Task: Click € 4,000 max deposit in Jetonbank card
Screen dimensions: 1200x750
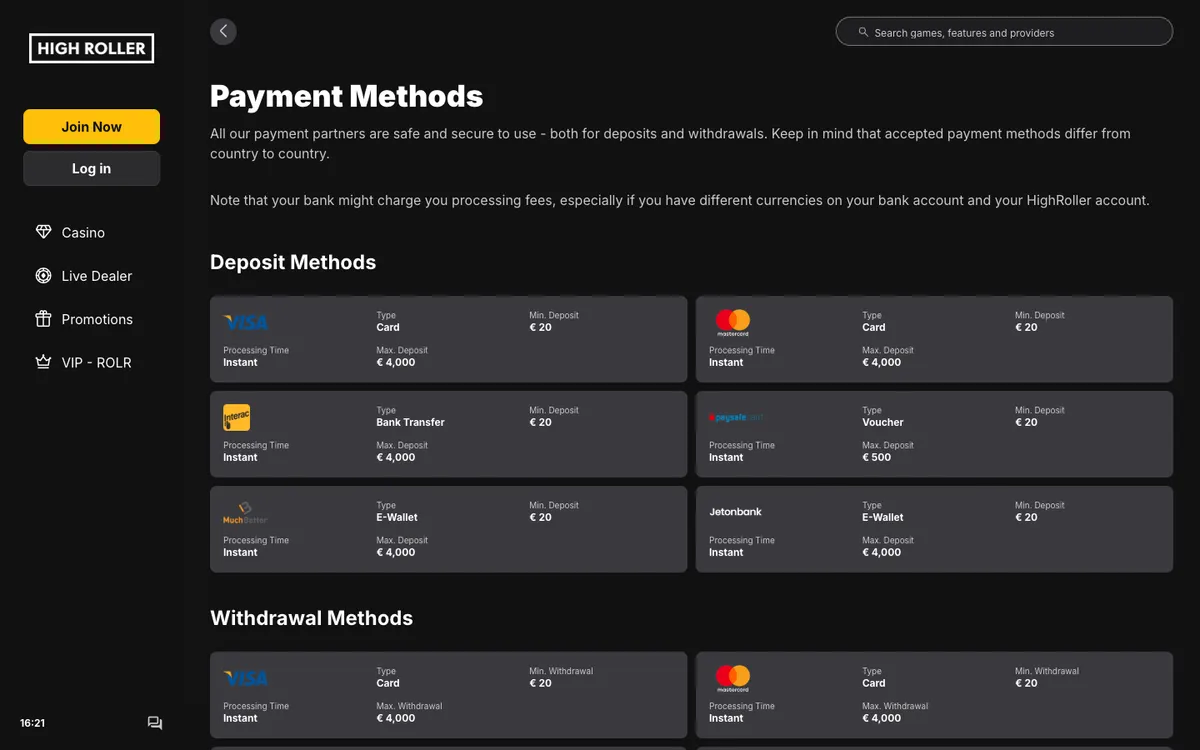Action: [x=882, y=552]
